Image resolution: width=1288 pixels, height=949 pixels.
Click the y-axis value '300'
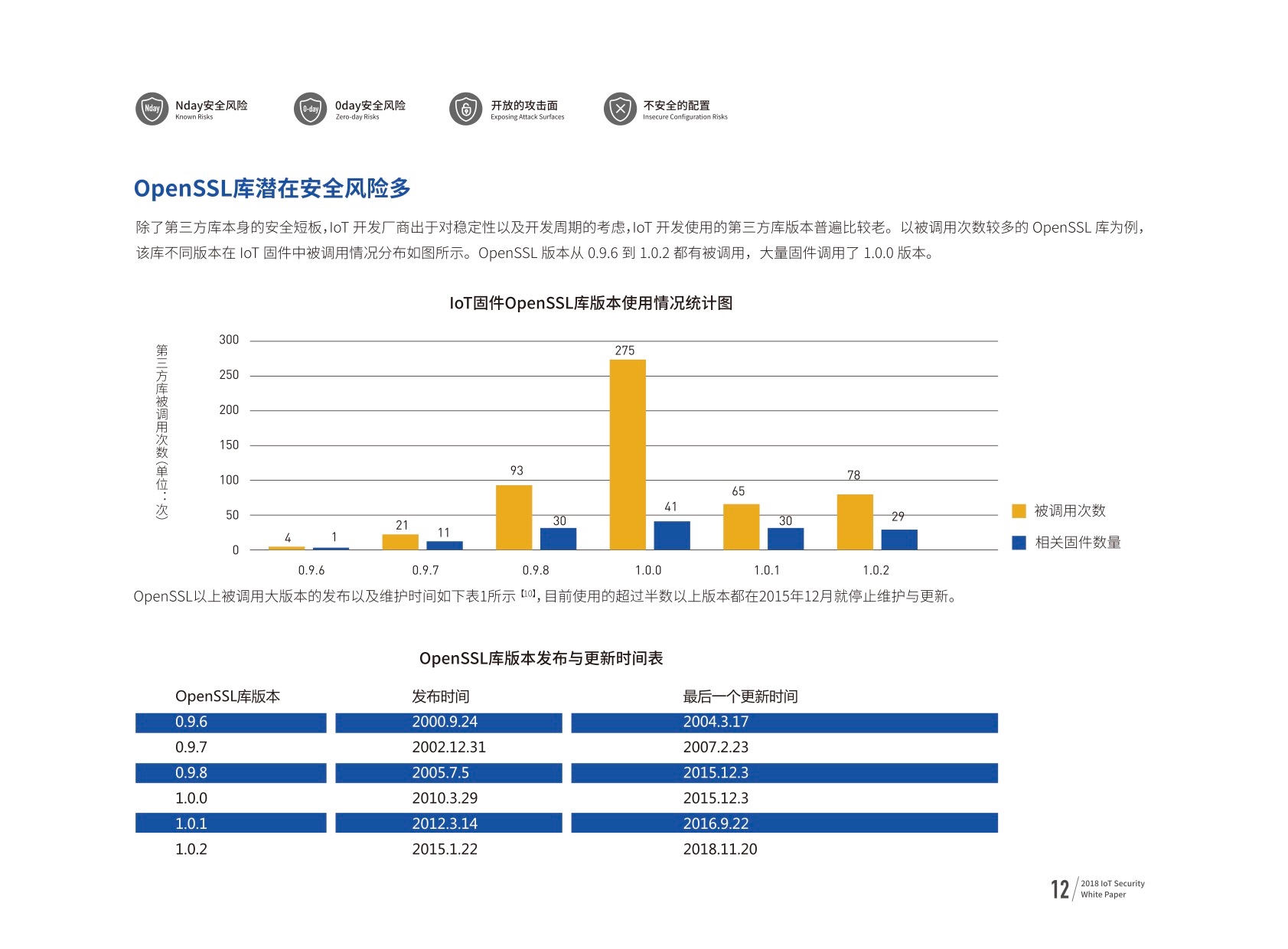[x=229, y=340]
